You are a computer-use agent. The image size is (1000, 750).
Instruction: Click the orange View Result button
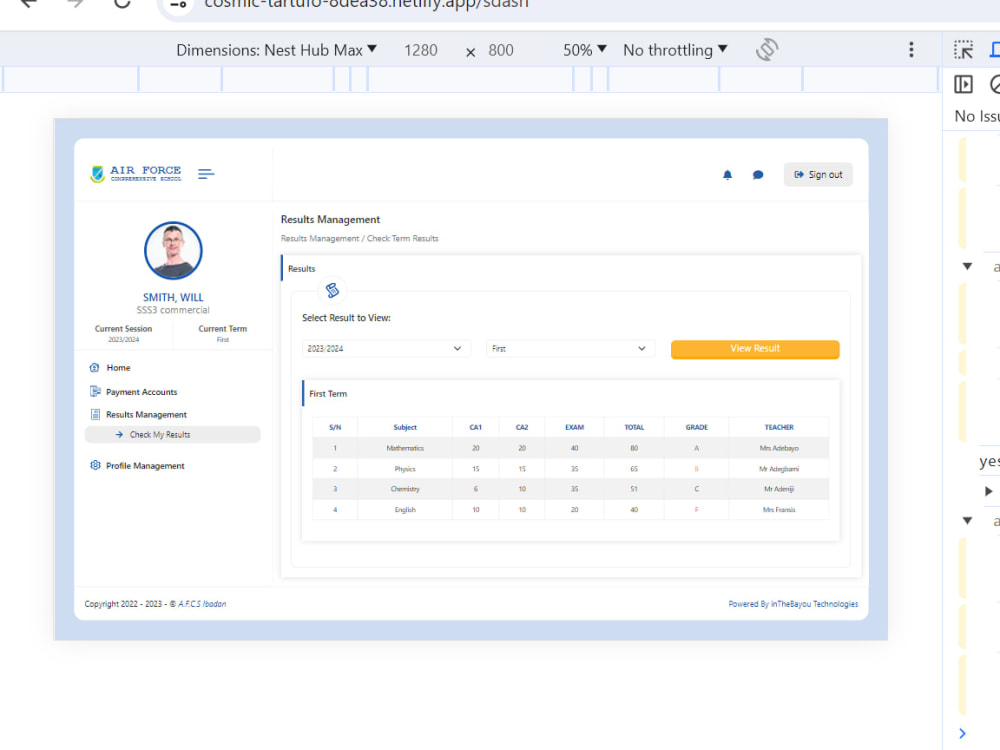755,349
